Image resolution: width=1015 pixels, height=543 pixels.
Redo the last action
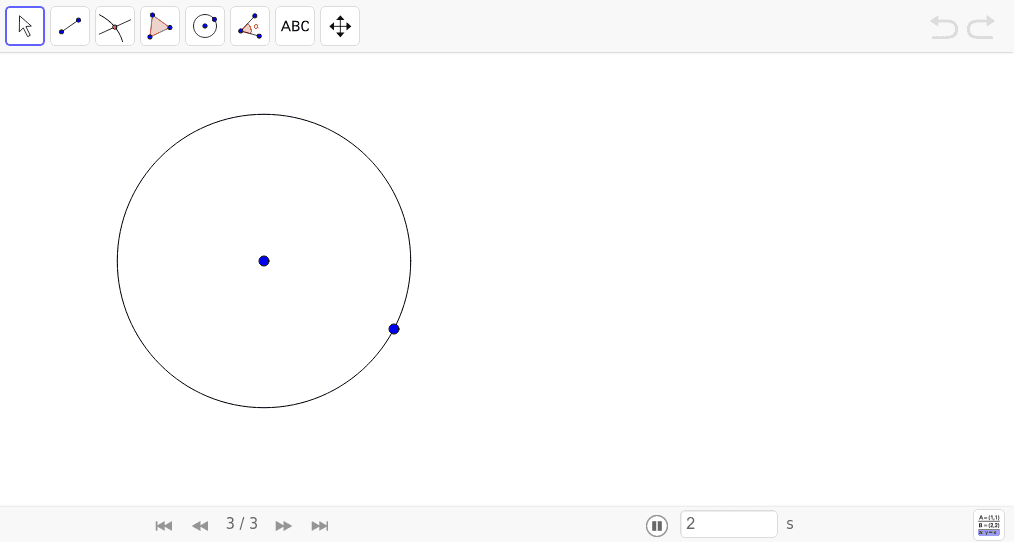tap(981, 27)
